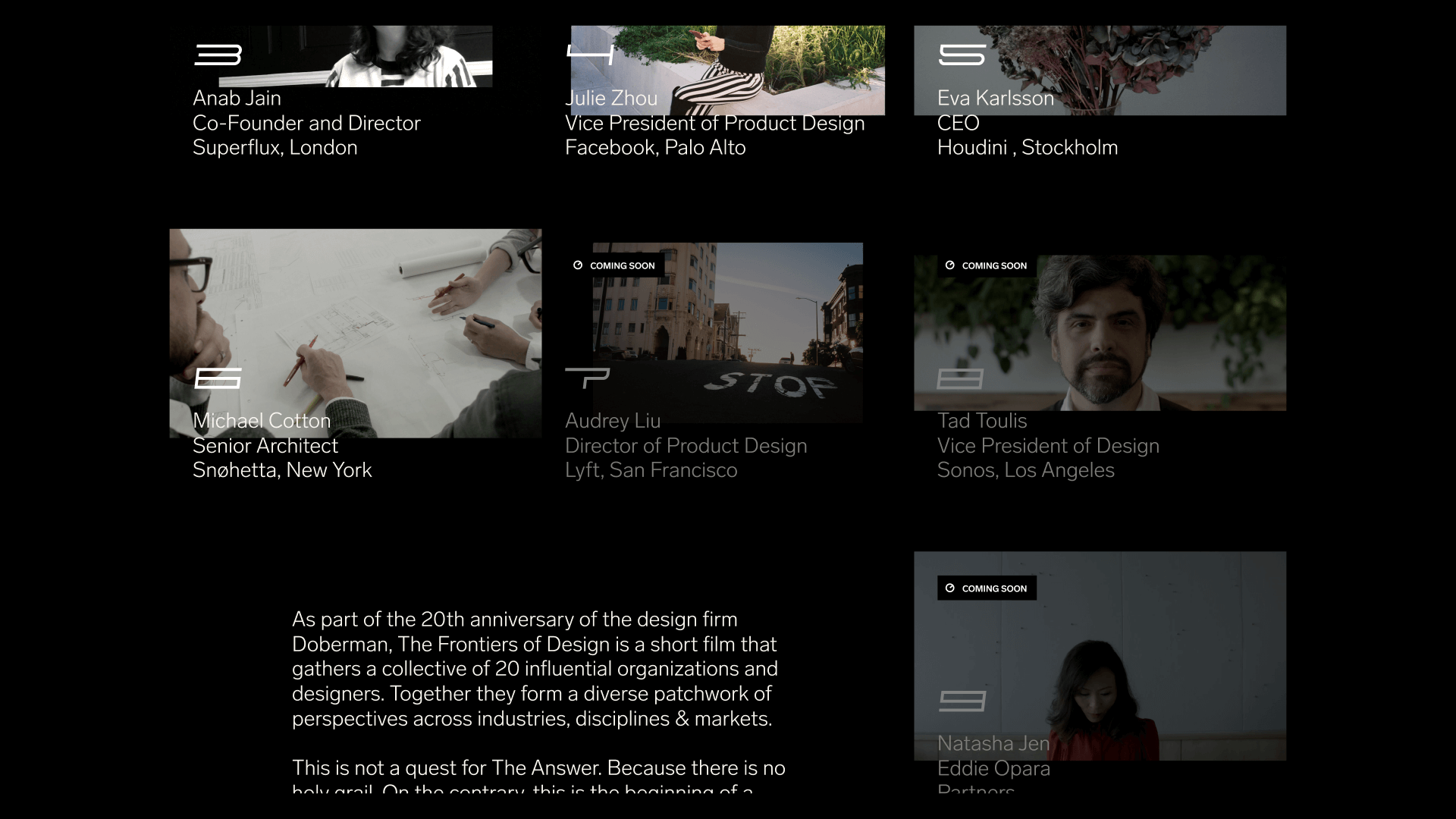Viewport: 1456px width, 819px height.
Task: Click the Anab Jain name link
Action: (237, 99)
